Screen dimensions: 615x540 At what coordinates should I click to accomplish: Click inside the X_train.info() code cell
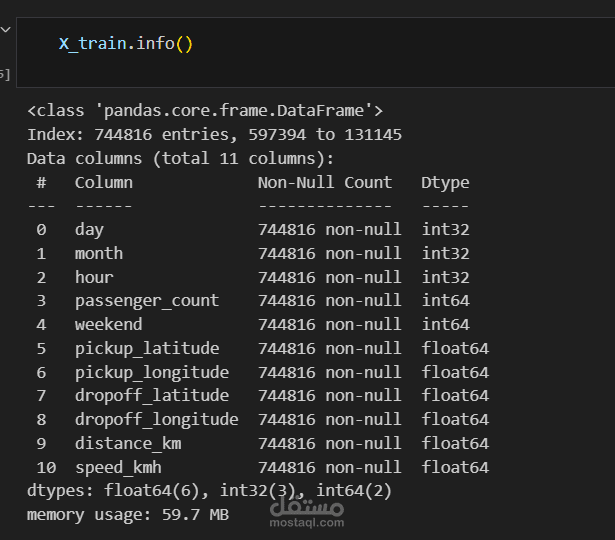click(350, 45)
